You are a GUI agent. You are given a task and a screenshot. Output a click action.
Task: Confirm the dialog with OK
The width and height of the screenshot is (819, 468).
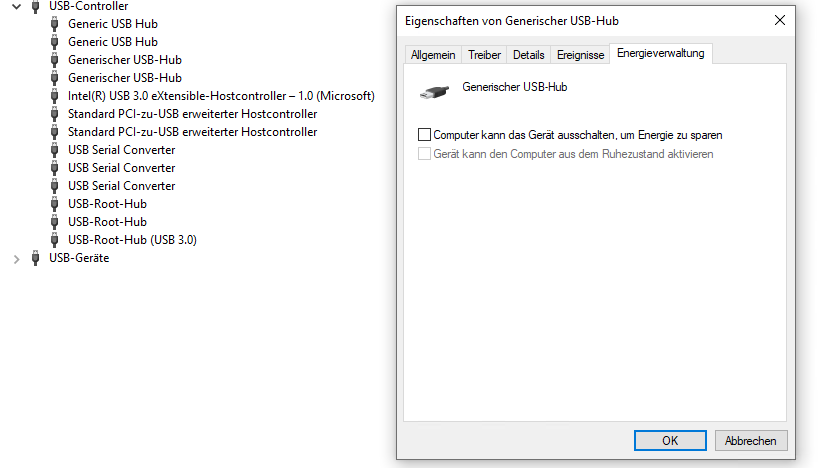coord(670,440)
